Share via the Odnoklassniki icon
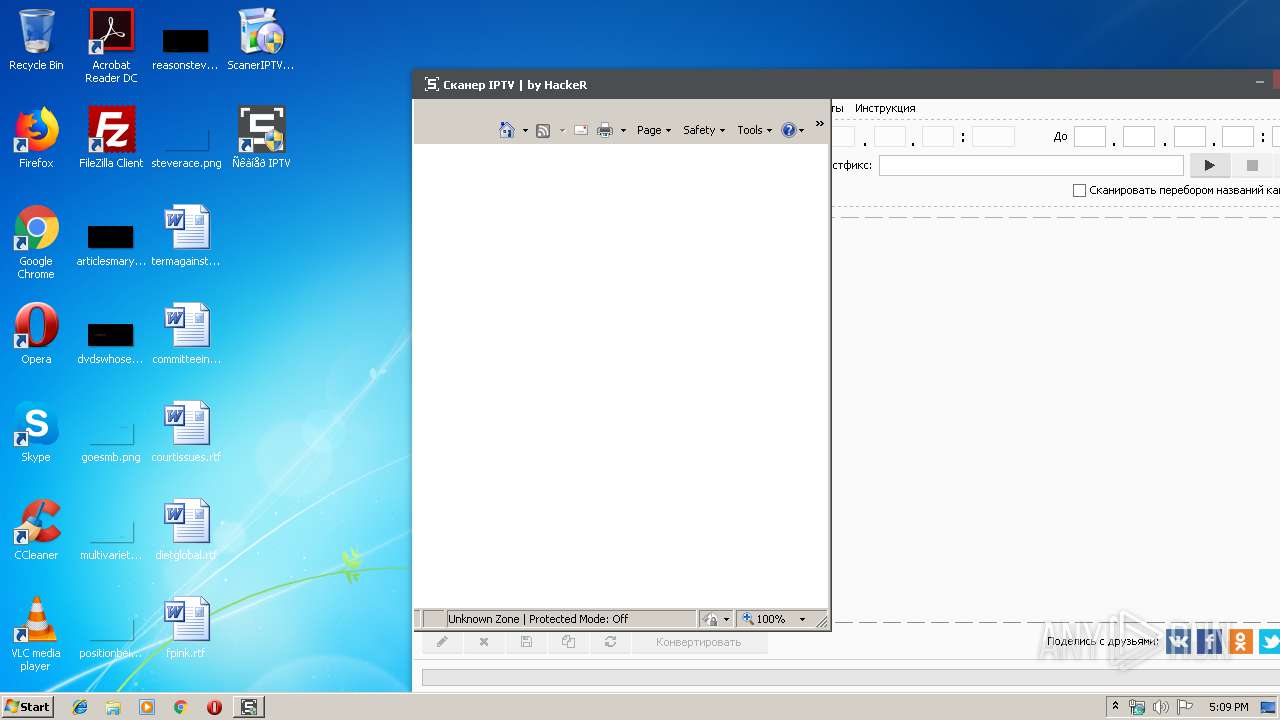Image resolution: width=1280 pixels, height=720 pixels. coord(1241,641)
